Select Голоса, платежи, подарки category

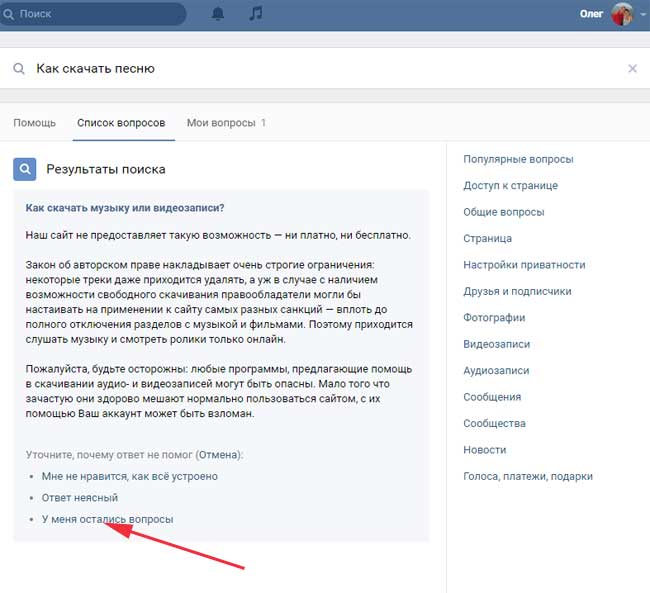pos(527,476)
